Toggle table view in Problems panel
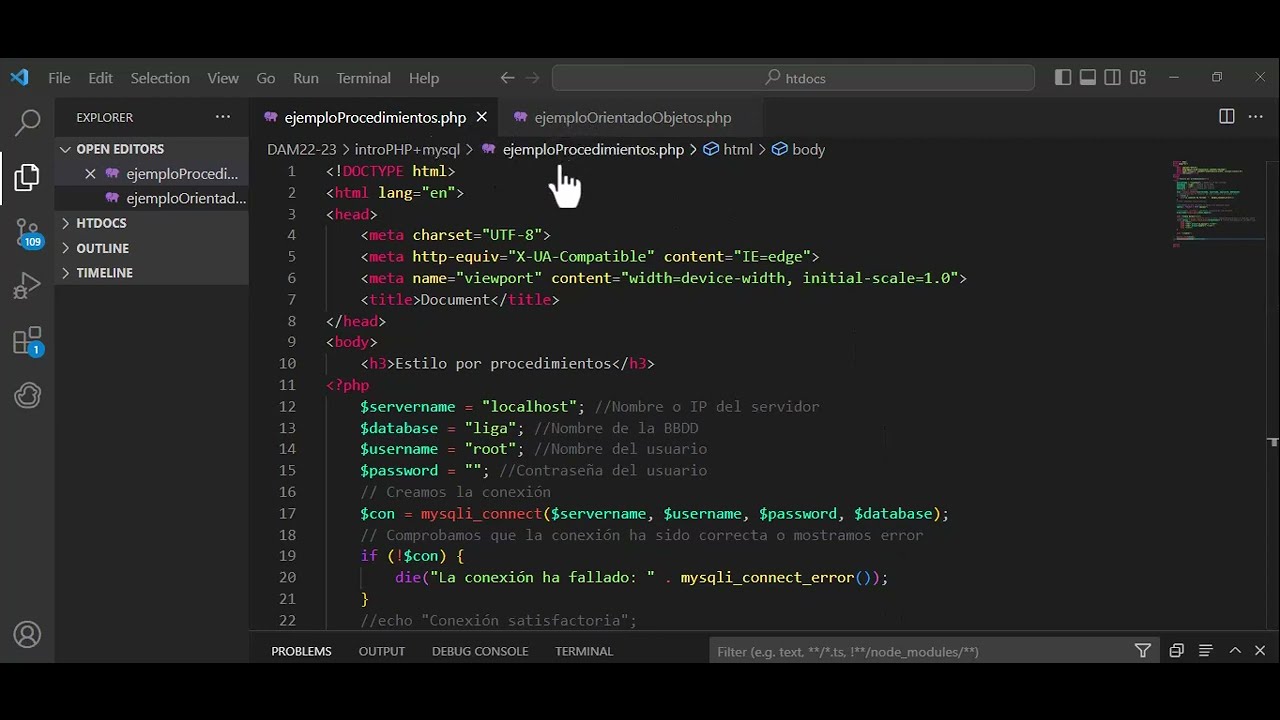This screenshot has height=720, width=1280. pyautogui.click(x=1206, y=651)
